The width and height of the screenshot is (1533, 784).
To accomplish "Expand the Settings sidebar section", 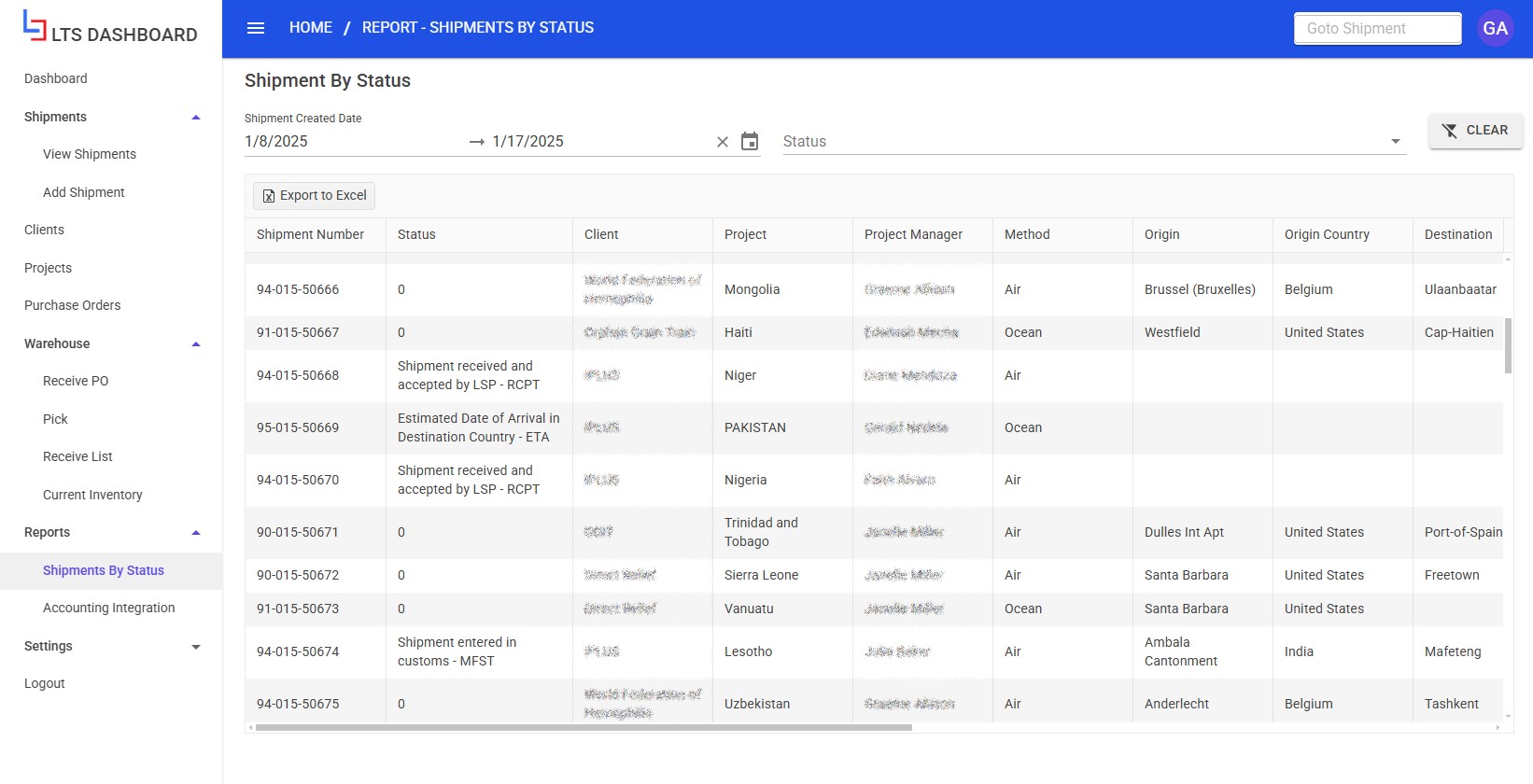I will pos(196,647).
